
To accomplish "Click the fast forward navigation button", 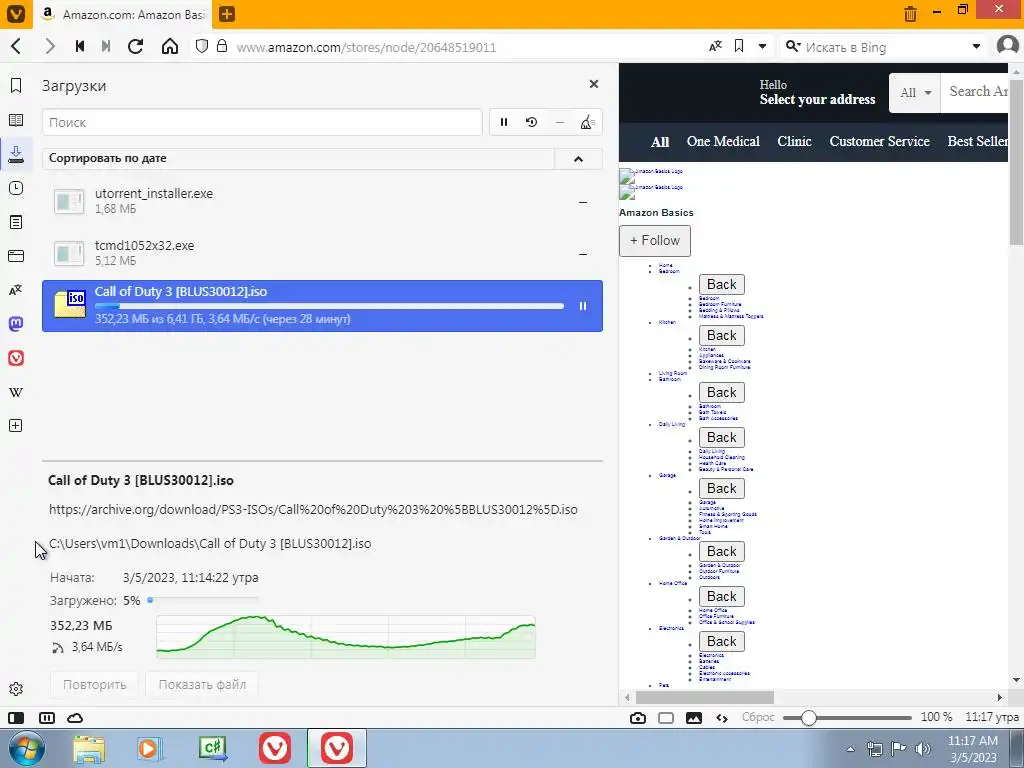I will point(106,46).
